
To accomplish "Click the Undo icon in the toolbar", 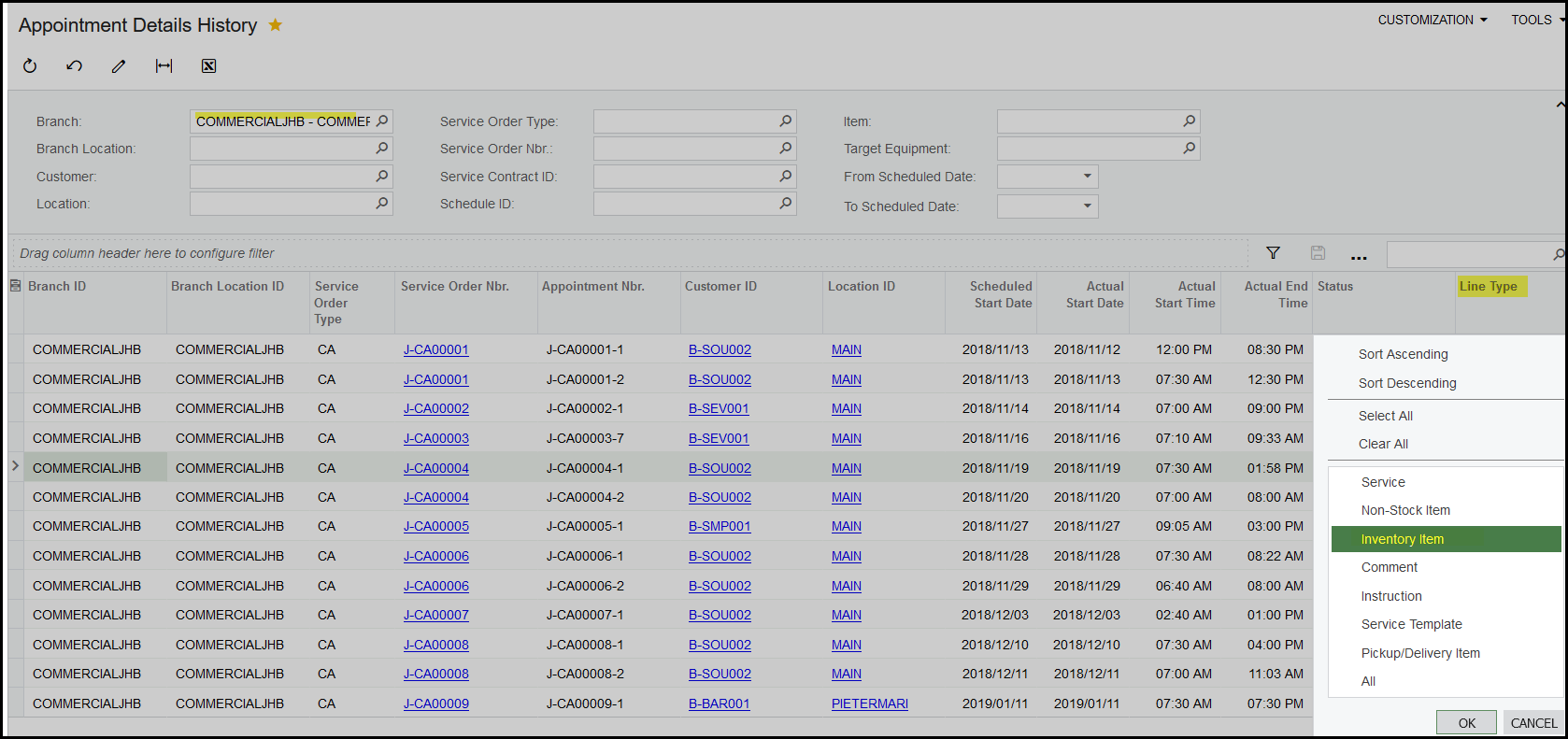I will [75, 65].
